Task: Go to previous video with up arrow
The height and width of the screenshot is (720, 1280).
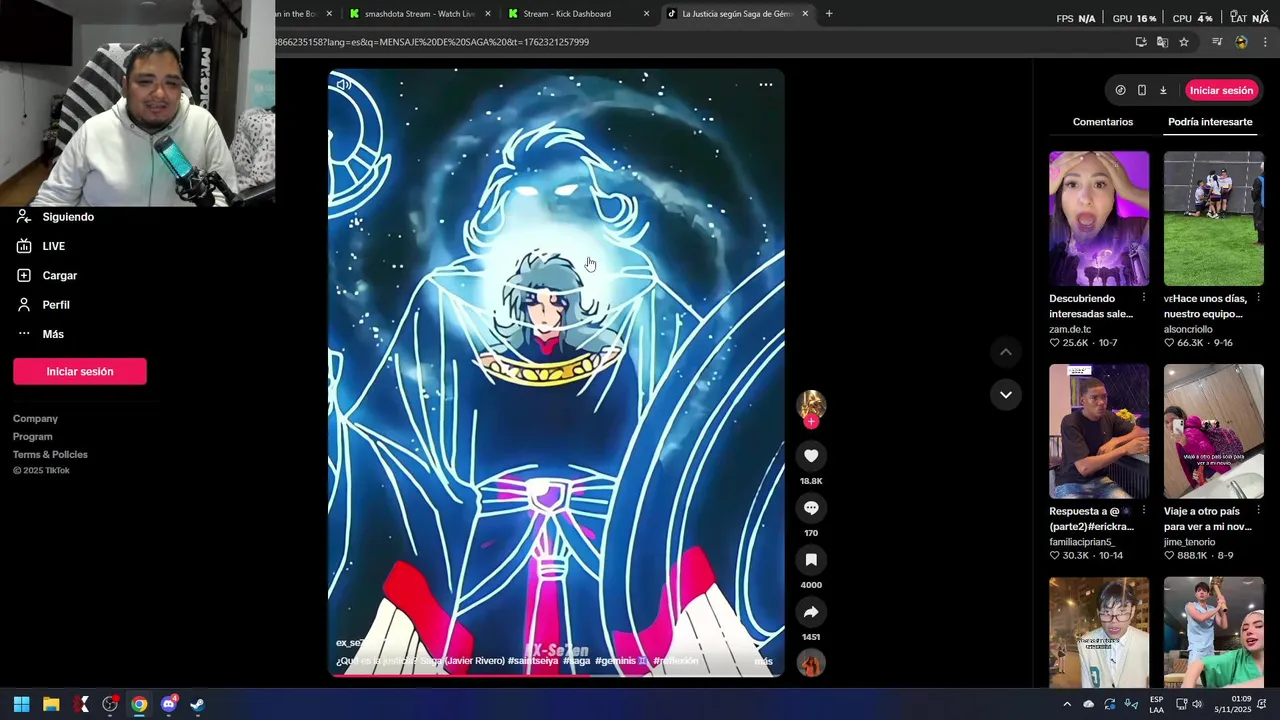Action: tap(1006, 352)
